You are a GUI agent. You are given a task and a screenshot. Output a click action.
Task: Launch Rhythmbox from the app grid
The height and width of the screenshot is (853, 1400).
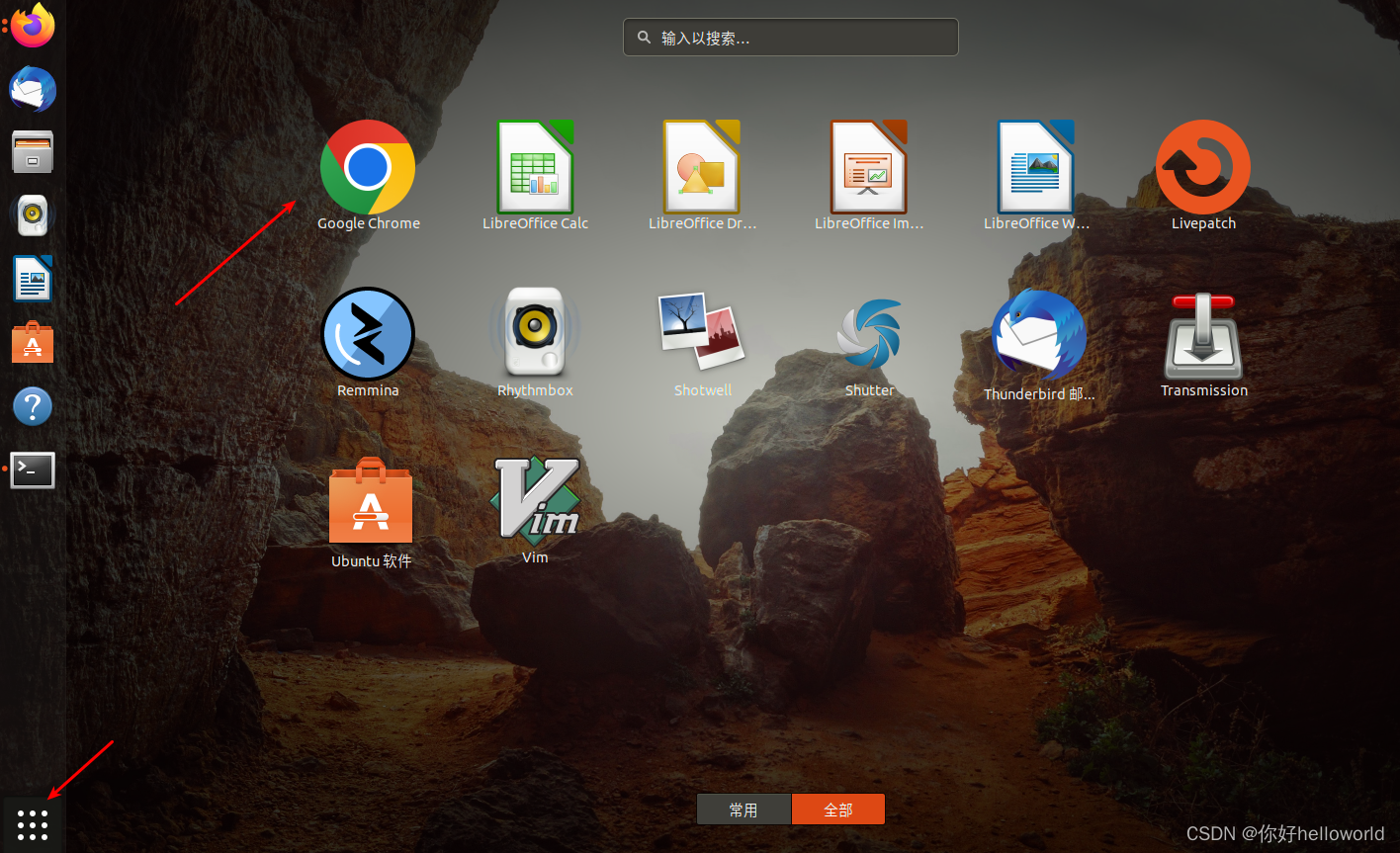point(535,334)
